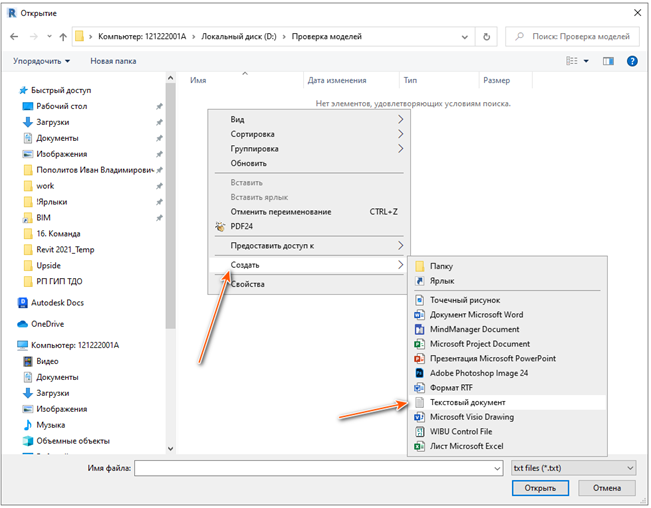
Task: Select Документ Microsoft Word in submenu
Action: point(476,314)
